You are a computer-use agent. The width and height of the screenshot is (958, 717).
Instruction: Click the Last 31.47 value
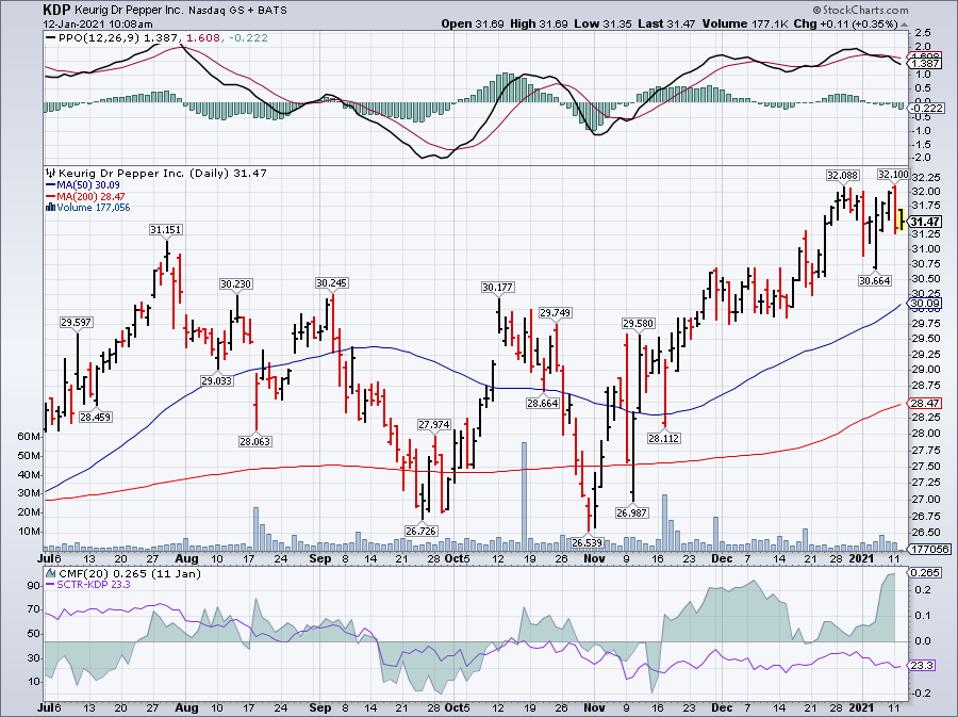[x=665, y=24]
